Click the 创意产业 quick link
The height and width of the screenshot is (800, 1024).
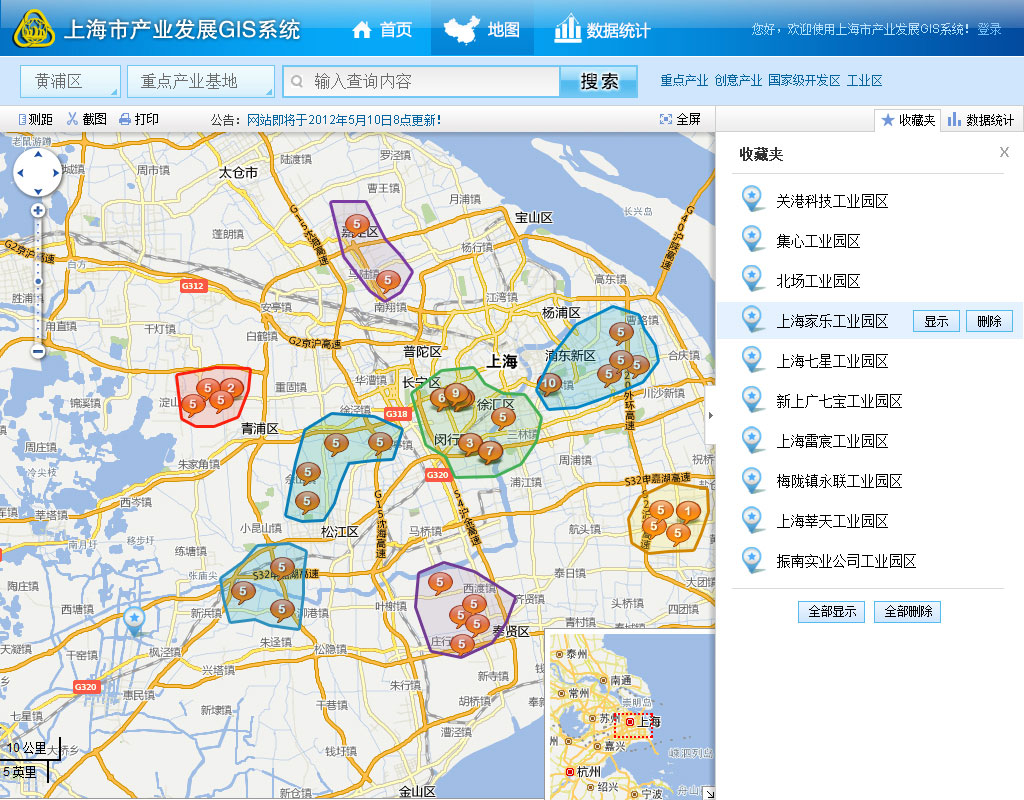pyautogui.click(x=738, y=81)
